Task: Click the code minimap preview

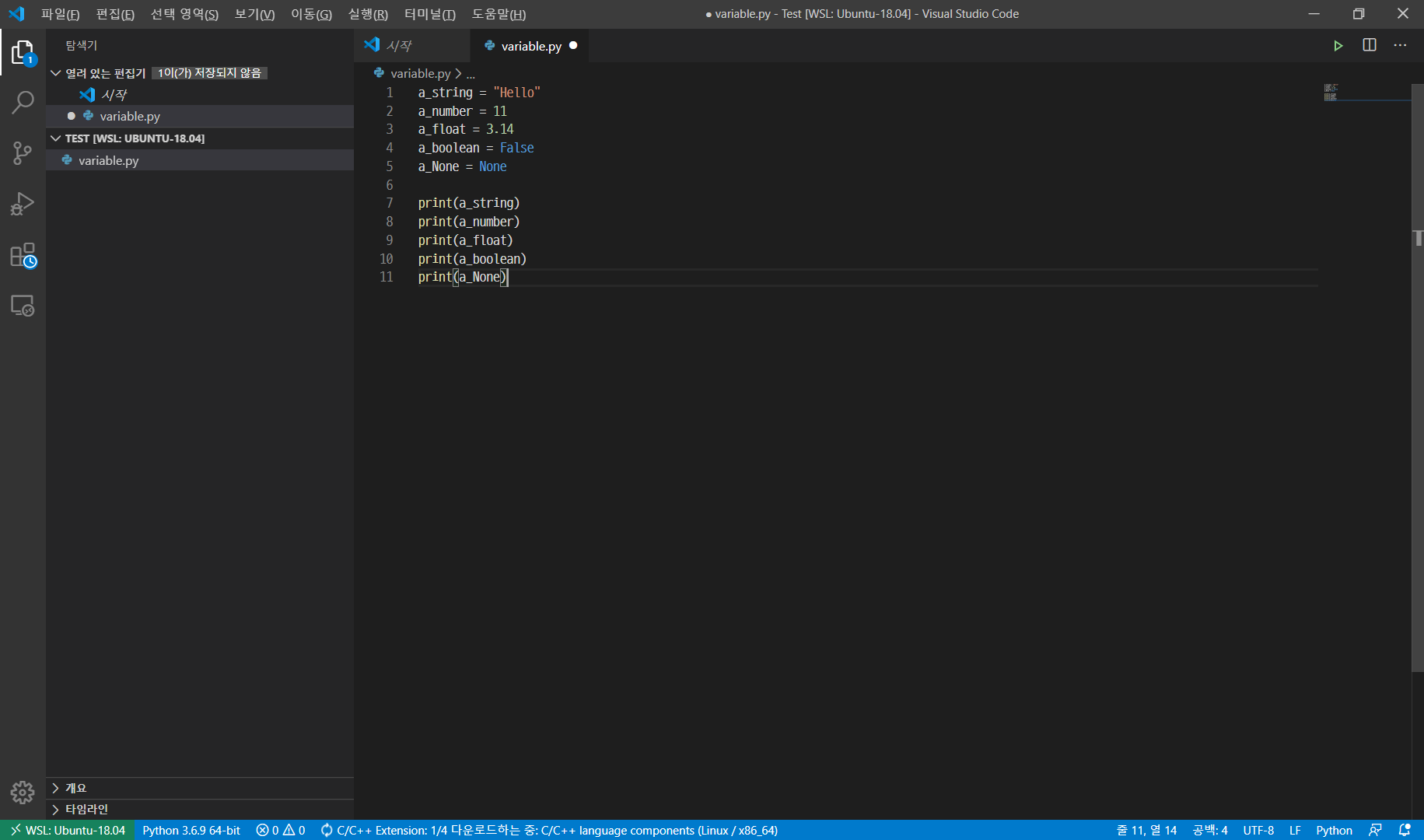Action: 1331,92
